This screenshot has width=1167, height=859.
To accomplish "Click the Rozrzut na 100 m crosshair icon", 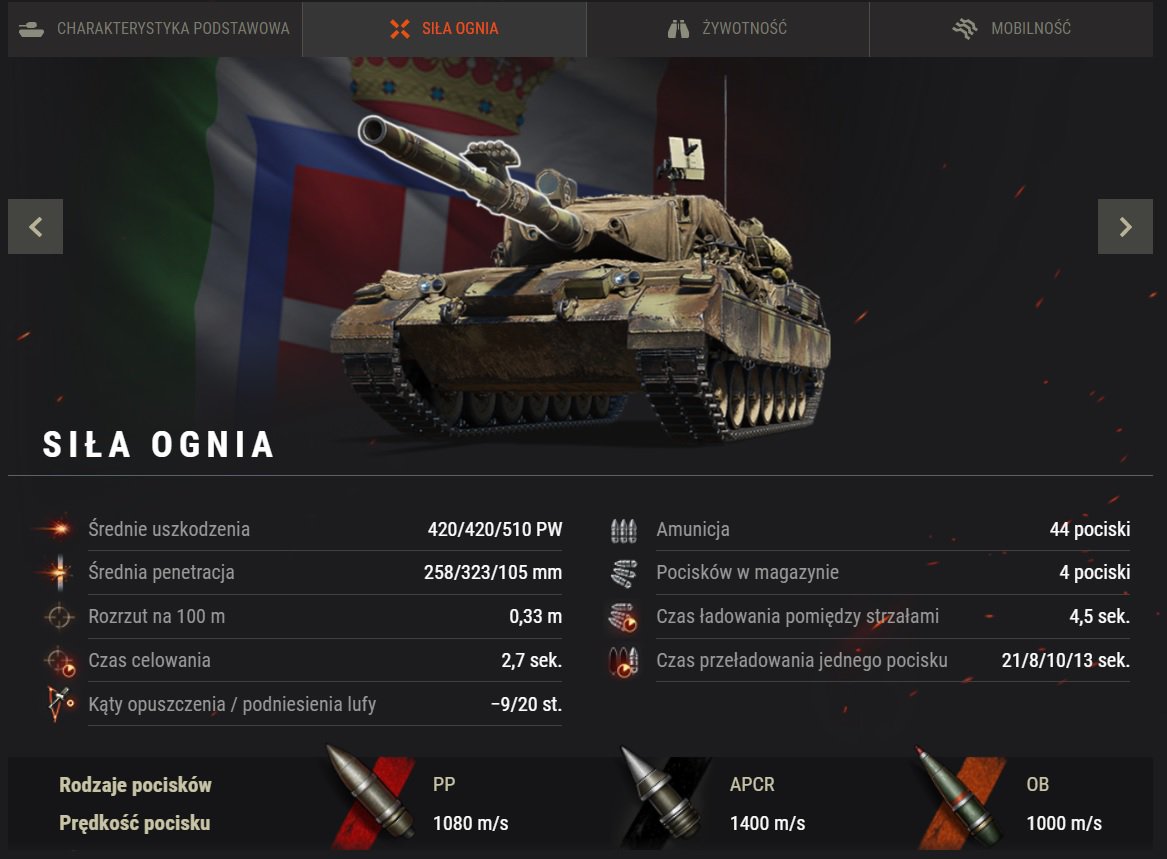I will tap(59, 617).
